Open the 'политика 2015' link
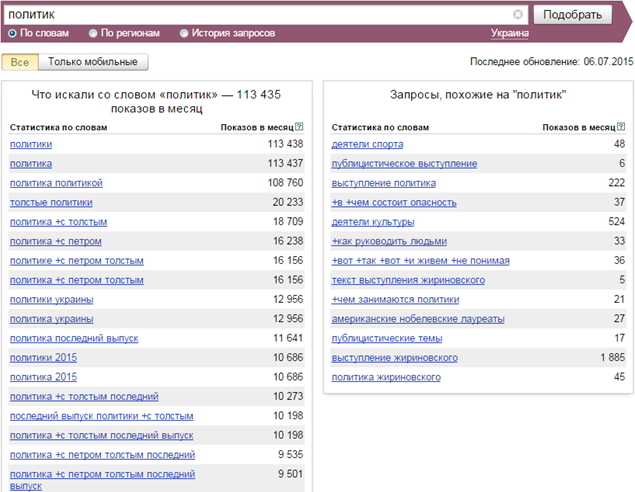635x492 pixels. [43, 377]
